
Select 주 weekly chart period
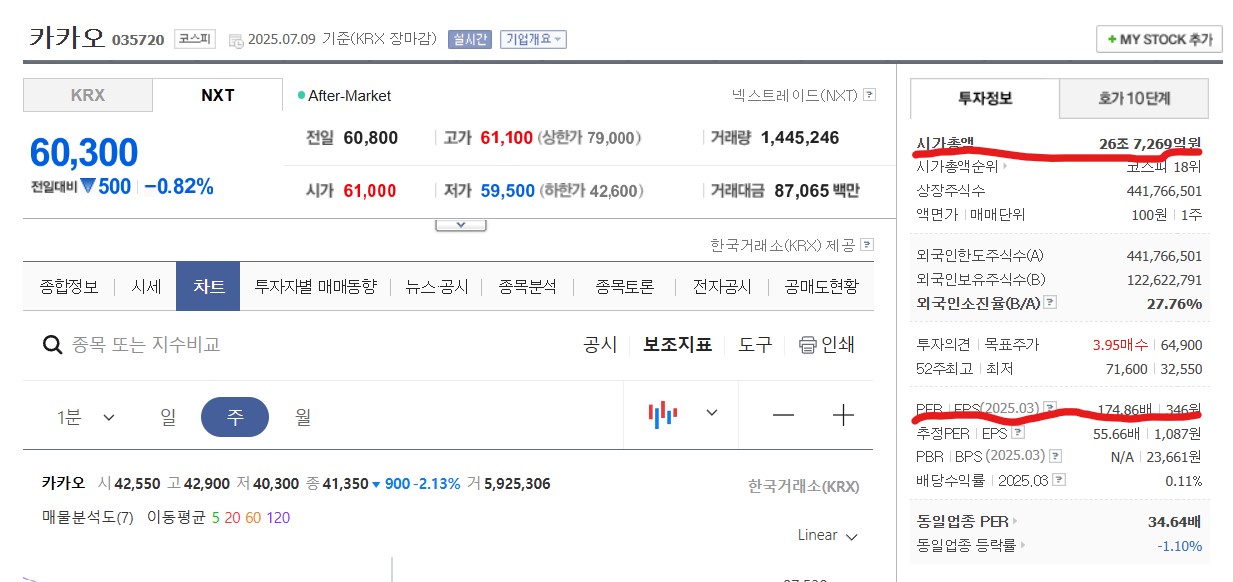(x=235, y=417)
